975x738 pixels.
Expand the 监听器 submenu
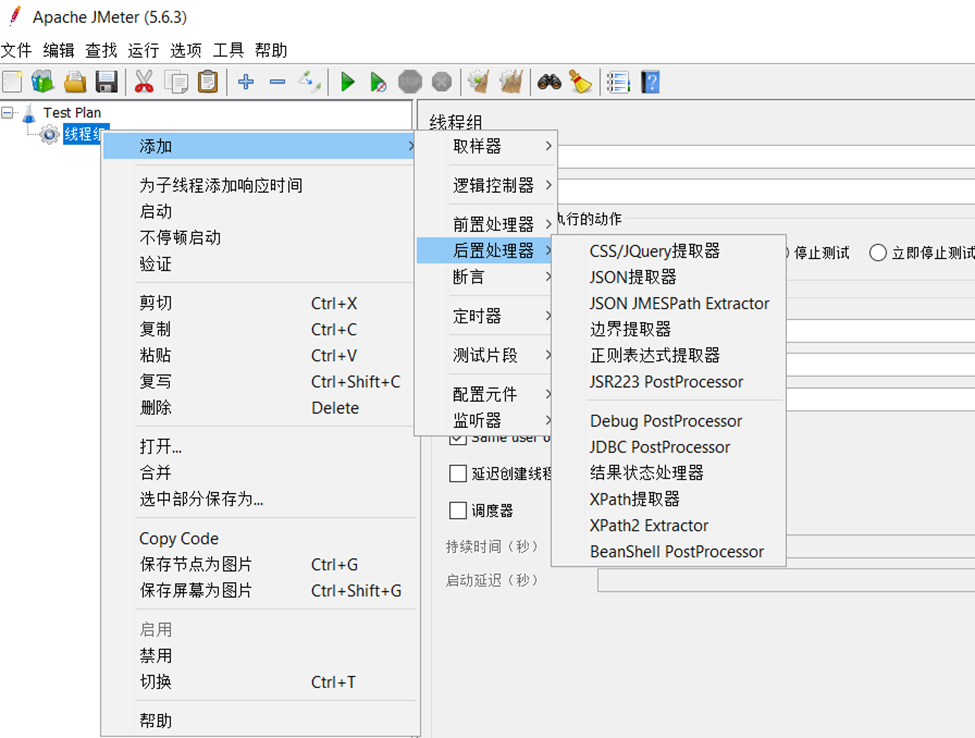485,420
